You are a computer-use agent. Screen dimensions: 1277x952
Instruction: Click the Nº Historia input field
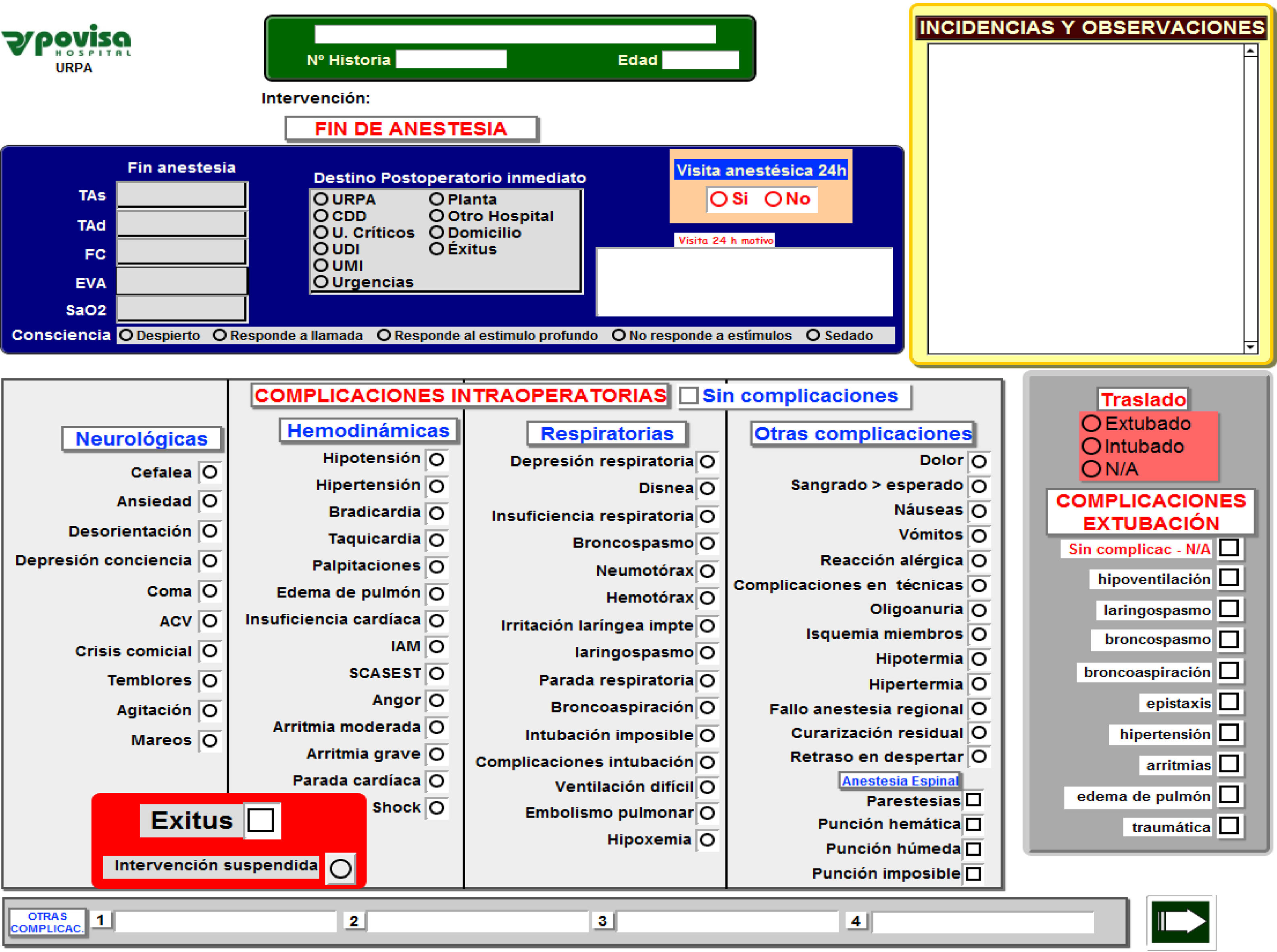point(451,59)
